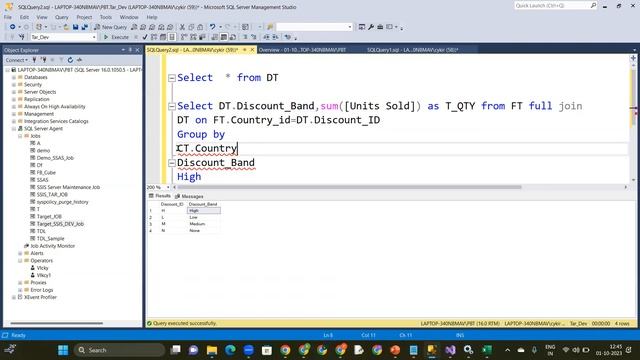Viewport: 640px width, 360px height.
Task: Click the Connect Object Explorer plug icon
Action: coord(34,60)
